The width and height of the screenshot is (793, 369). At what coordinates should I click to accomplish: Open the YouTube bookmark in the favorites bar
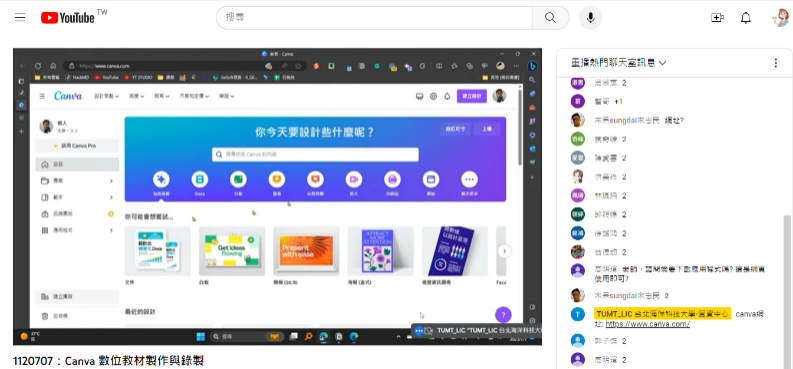pos(106,78)
